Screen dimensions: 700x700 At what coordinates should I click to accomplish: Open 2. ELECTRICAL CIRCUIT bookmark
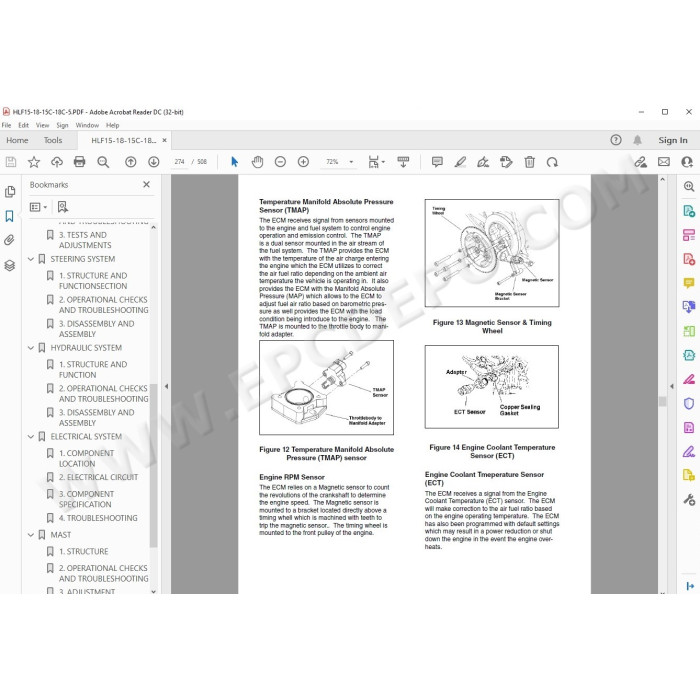coord(98,477)
